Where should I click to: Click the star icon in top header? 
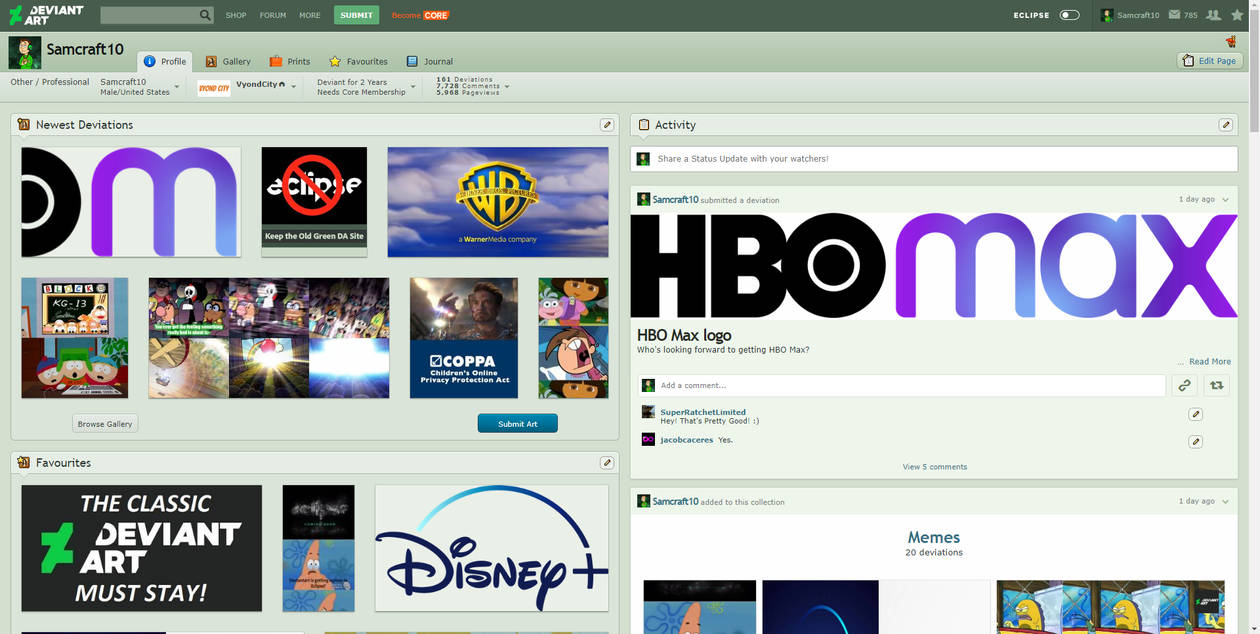tap(1237, 15)
